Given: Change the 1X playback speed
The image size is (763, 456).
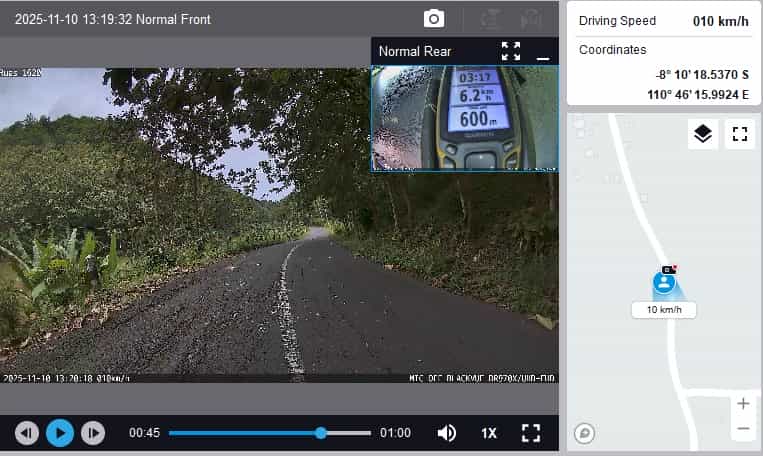Looking at the screenshot, I should tap(489, 433).
